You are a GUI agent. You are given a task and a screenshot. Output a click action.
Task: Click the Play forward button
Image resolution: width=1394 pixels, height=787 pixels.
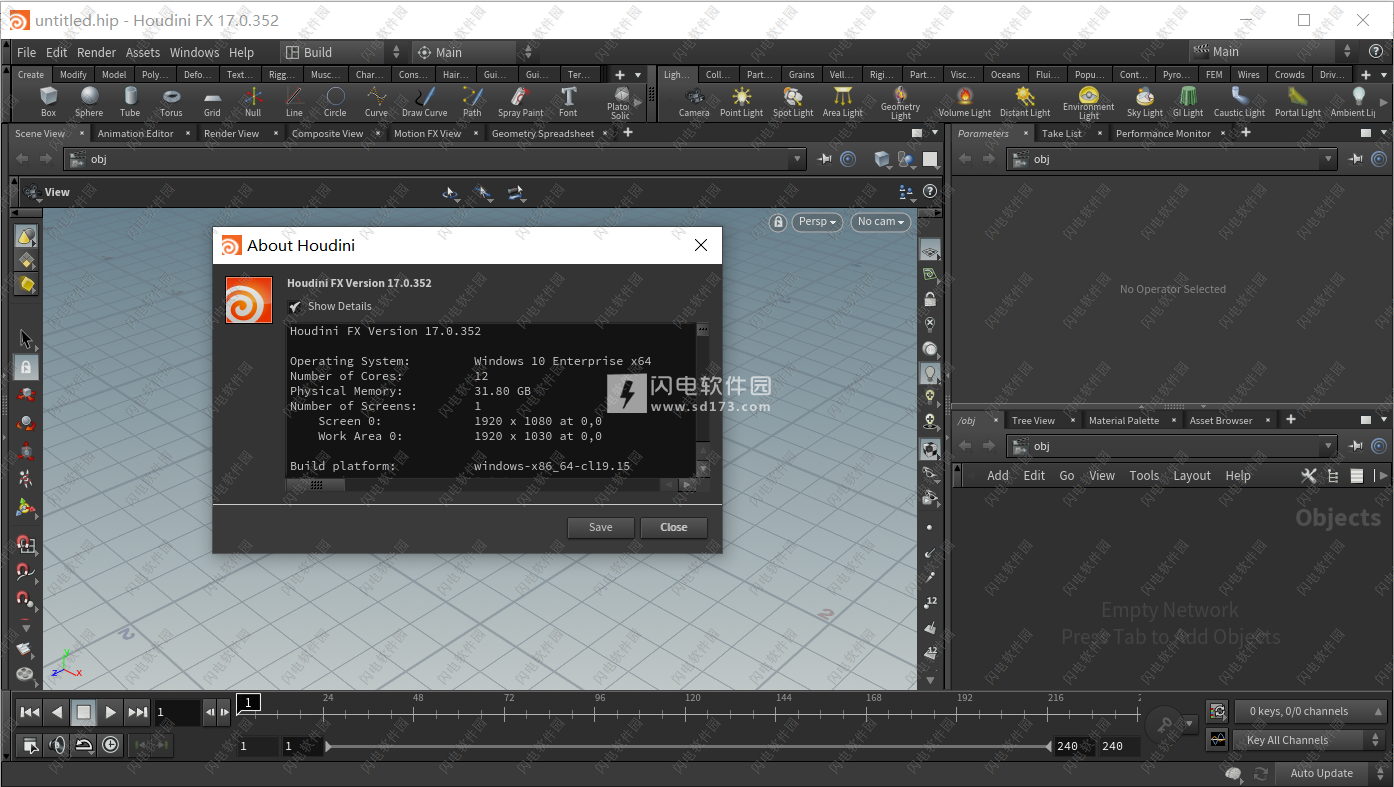(111, 712)
